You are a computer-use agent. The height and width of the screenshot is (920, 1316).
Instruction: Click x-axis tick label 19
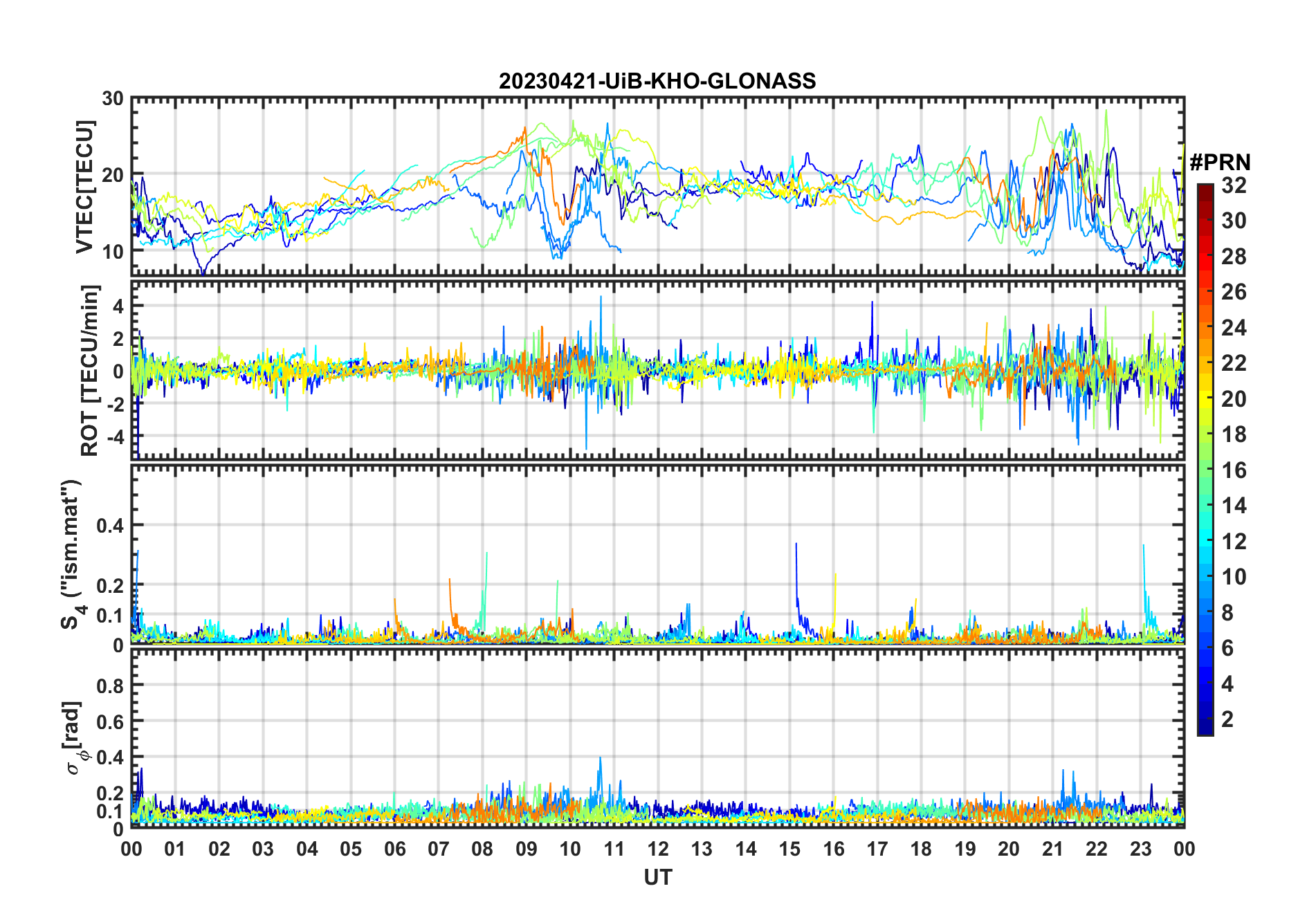point(965,849)
